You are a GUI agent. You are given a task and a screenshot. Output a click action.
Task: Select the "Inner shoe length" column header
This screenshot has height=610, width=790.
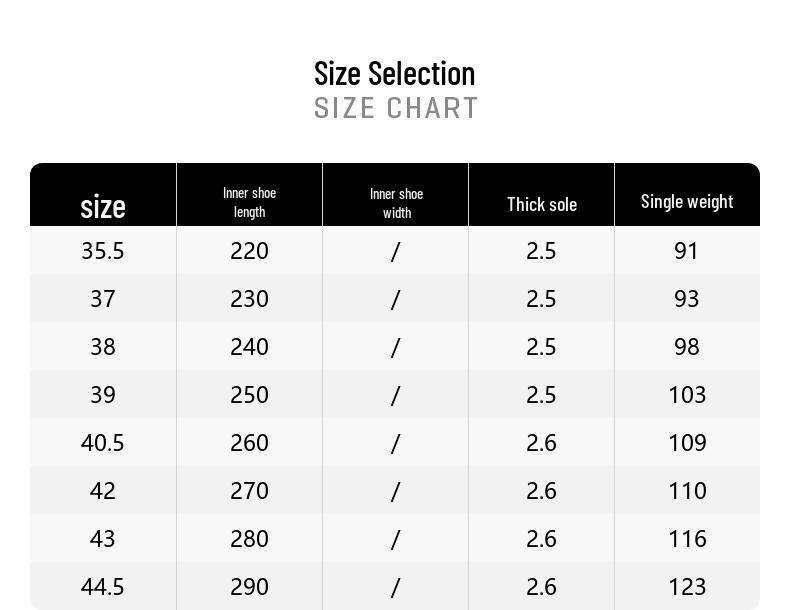[x=249, y=202]
